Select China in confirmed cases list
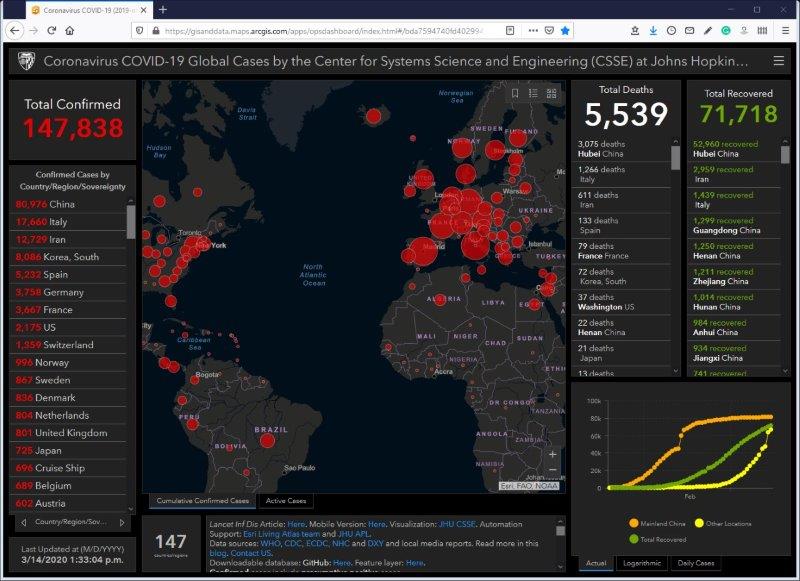Image resolution: width=800 pixels, height=581 pixels. [68, 204]
